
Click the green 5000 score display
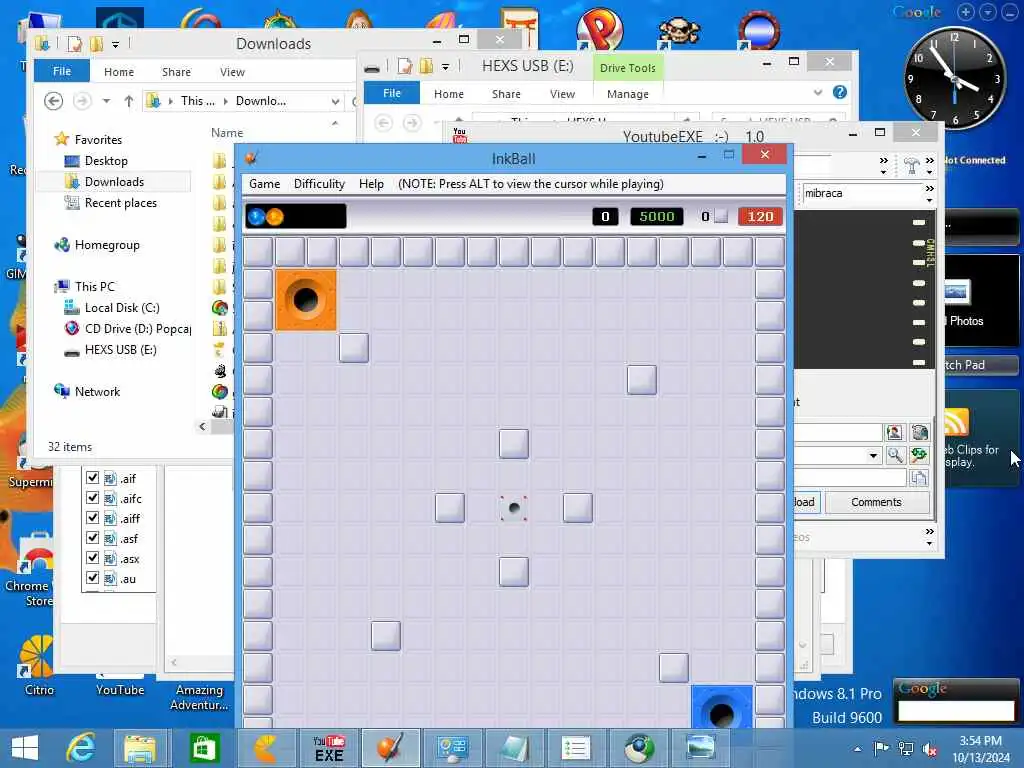(x=656, y=216)
